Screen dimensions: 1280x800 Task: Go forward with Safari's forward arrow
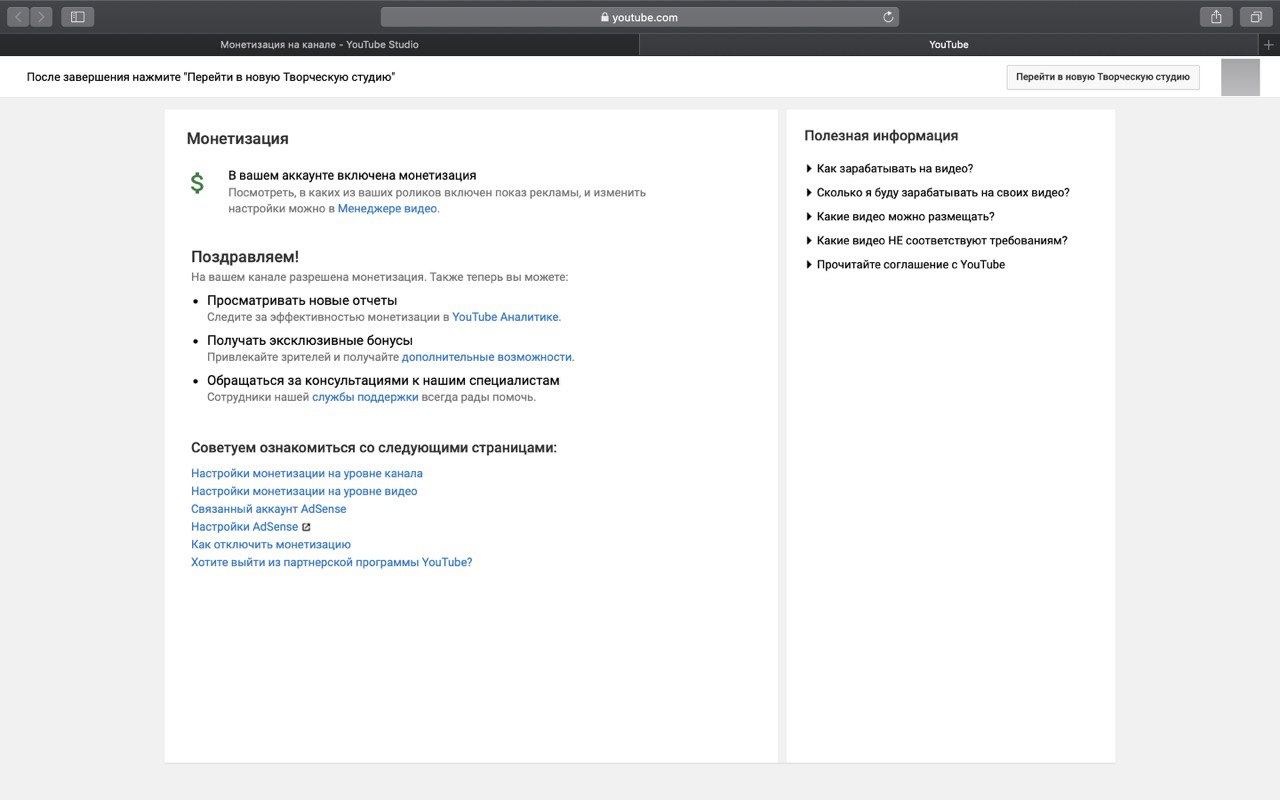coord(41,17)
